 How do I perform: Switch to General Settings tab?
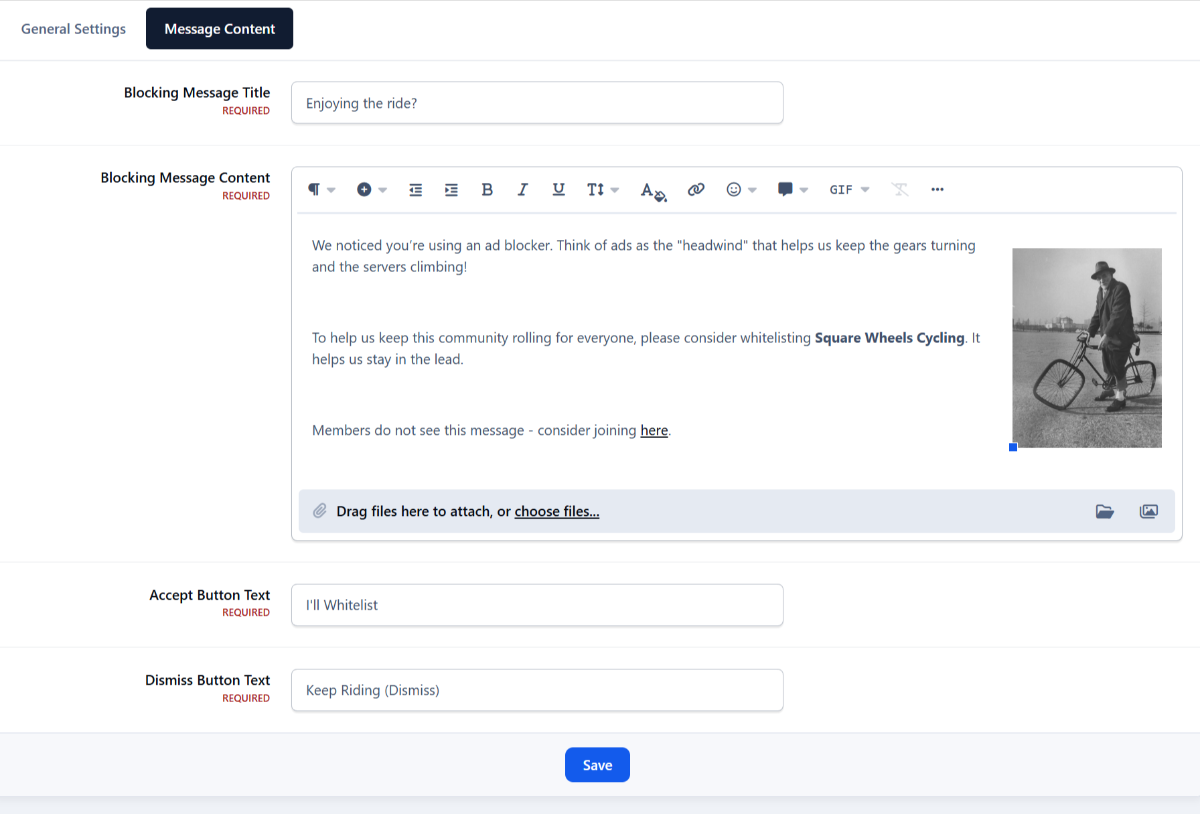click(74, 29)
